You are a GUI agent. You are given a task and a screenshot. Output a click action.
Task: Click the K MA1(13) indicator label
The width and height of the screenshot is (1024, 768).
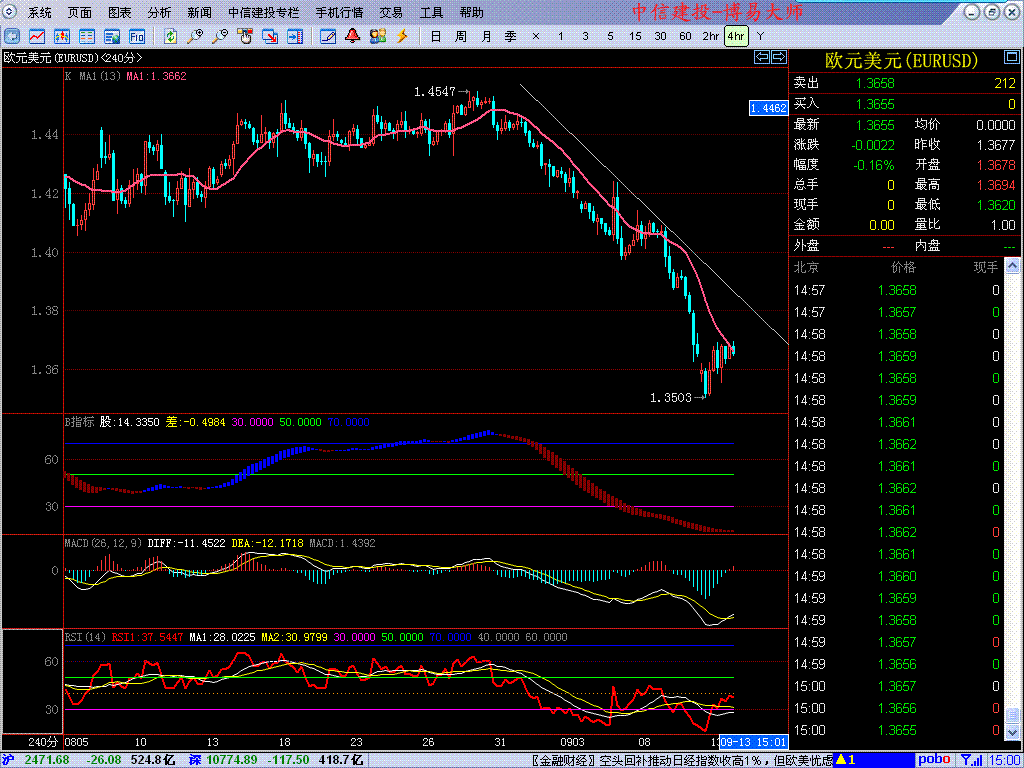[92, 76]
